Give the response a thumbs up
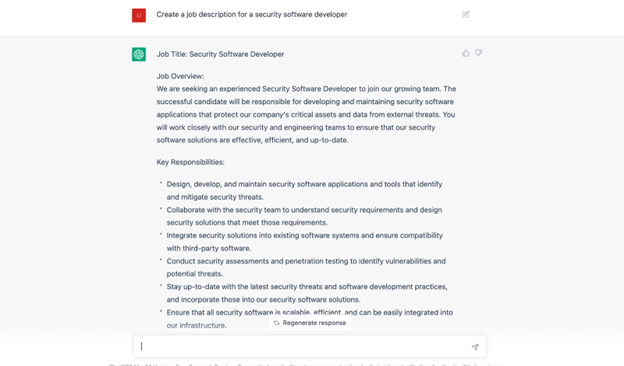 click(466, 53)
